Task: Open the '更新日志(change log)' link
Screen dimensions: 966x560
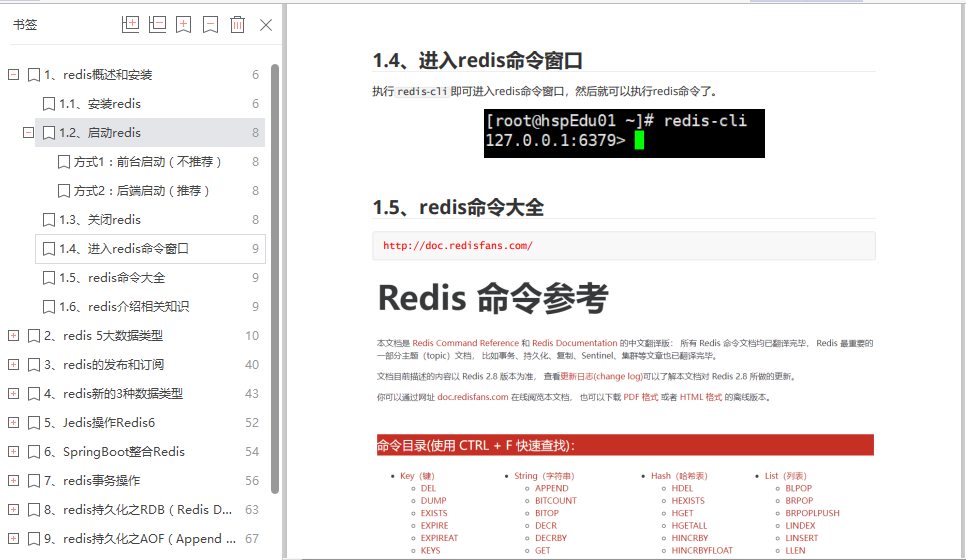Action: pyautogui.click(x=601, y=376)
